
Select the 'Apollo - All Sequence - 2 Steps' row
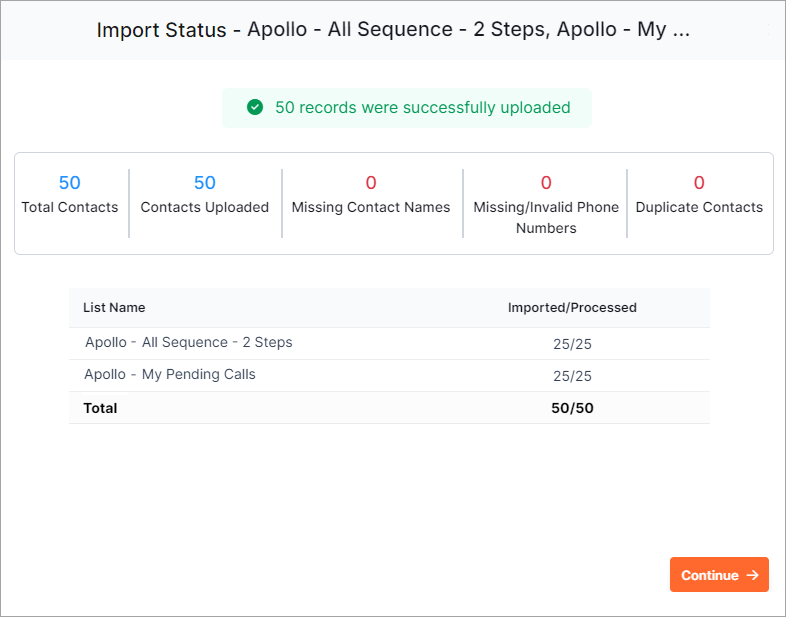pos(389,343)
